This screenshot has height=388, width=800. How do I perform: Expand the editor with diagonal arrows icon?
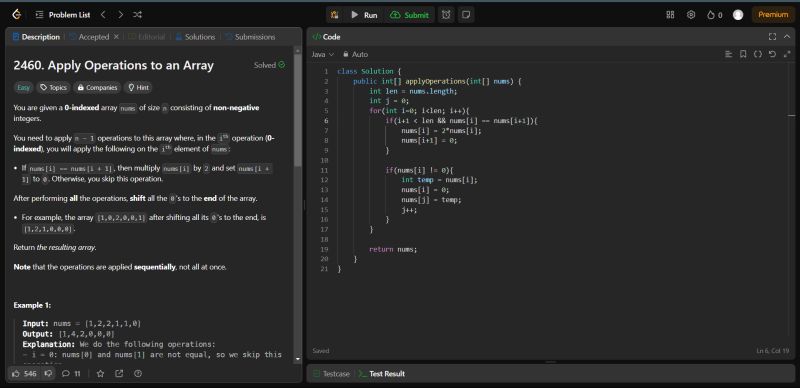(x=787, y=54)
